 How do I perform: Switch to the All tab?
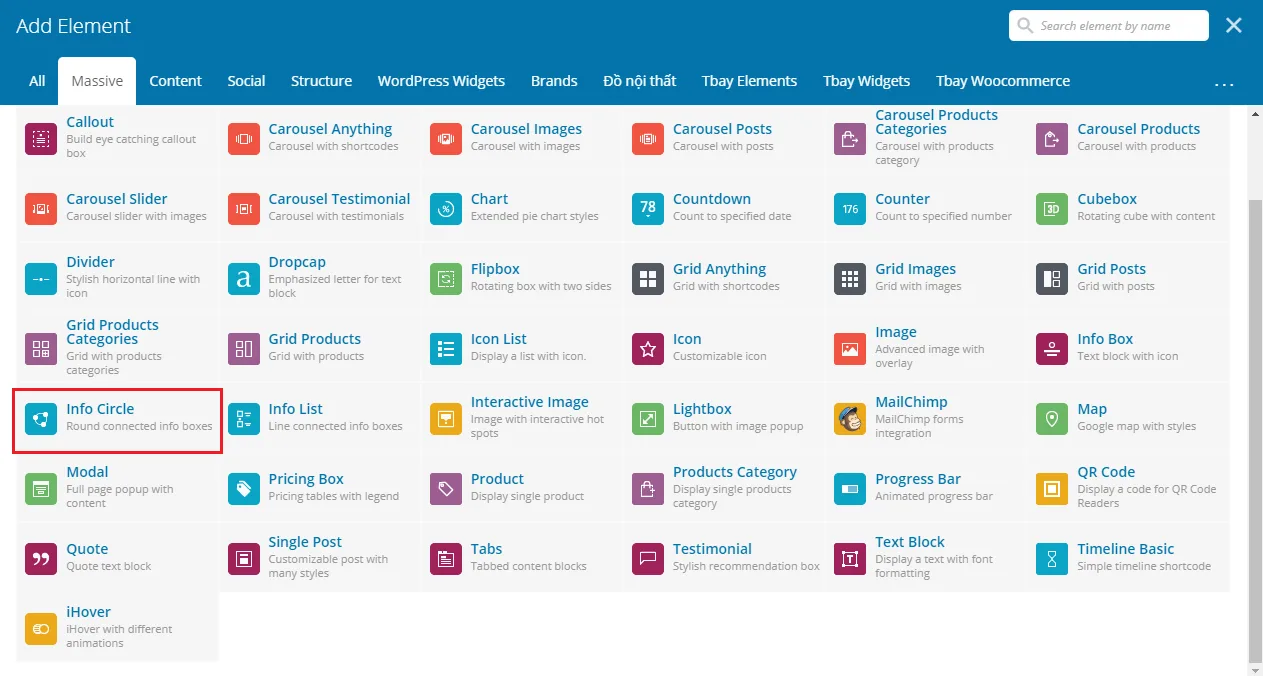pyautogui.click(x=37, y=81)
